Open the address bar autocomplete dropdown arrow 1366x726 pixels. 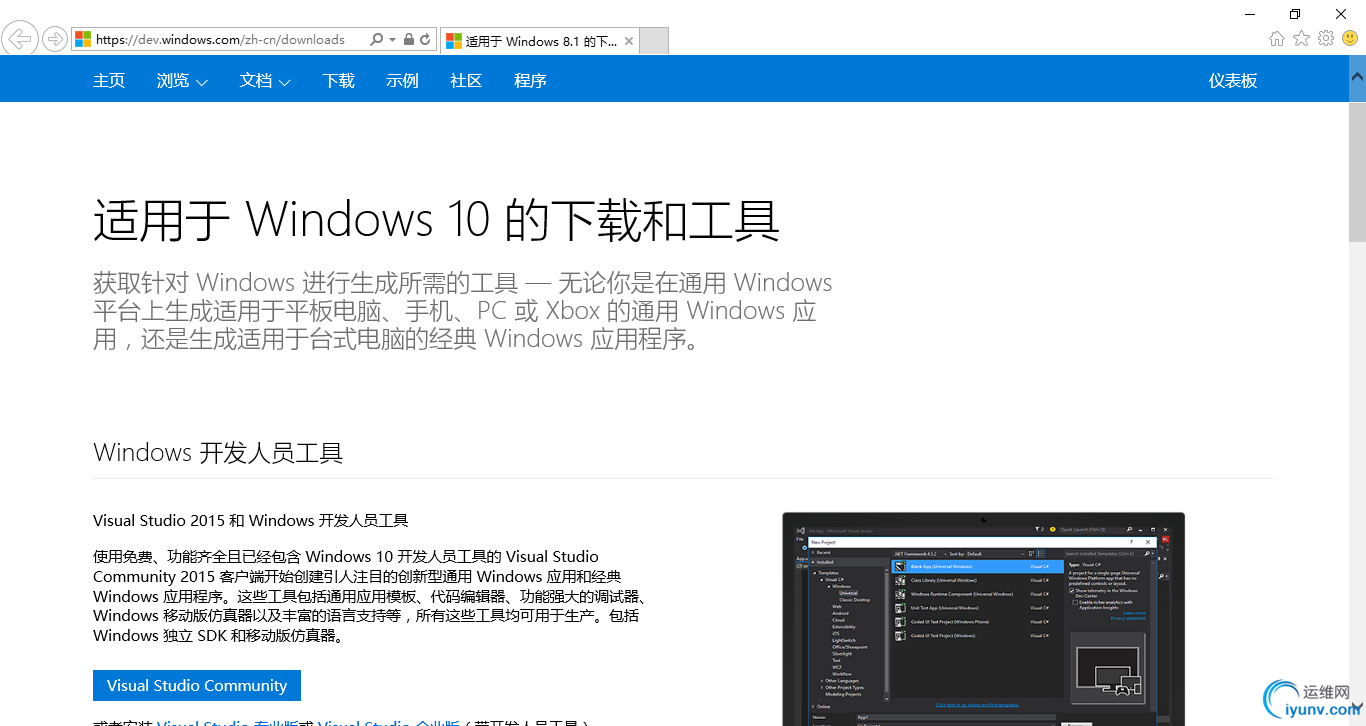(x=392, y=40)
